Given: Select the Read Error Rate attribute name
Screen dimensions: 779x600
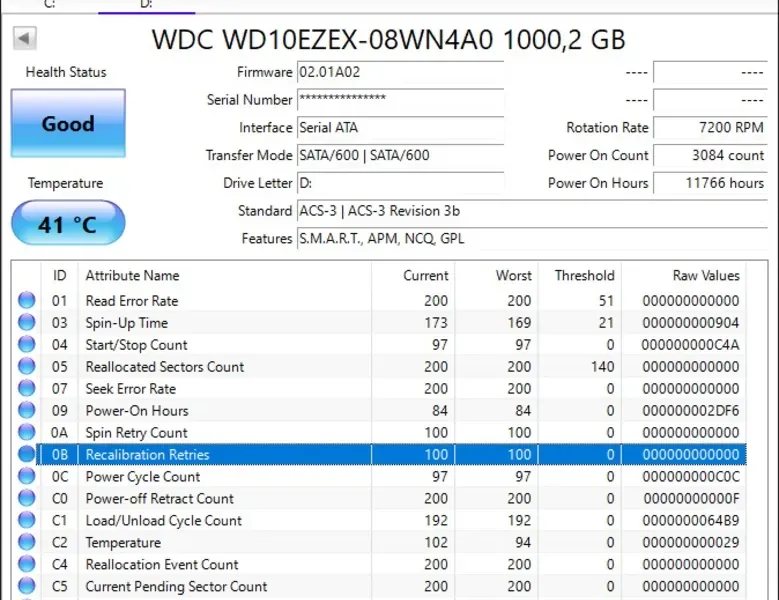Looking at the screenshot, I should click(x=132, y=301).
